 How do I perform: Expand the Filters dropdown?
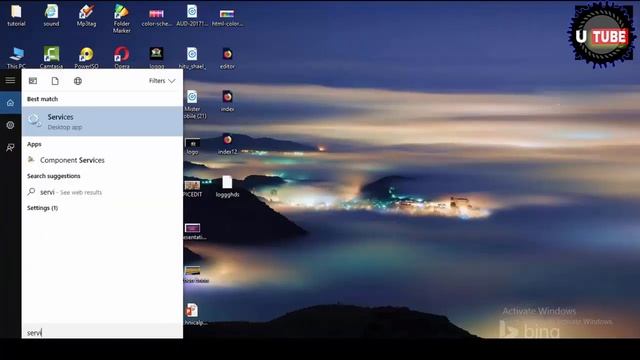point(162,81)
